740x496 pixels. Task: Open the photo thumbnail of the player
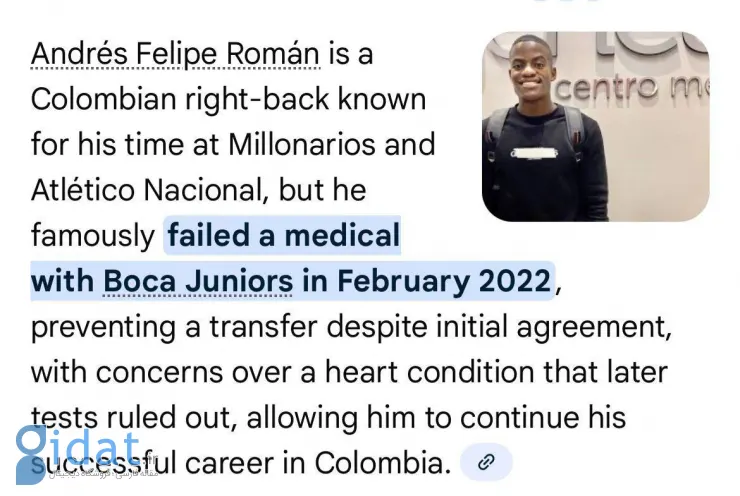pos(595,126)
